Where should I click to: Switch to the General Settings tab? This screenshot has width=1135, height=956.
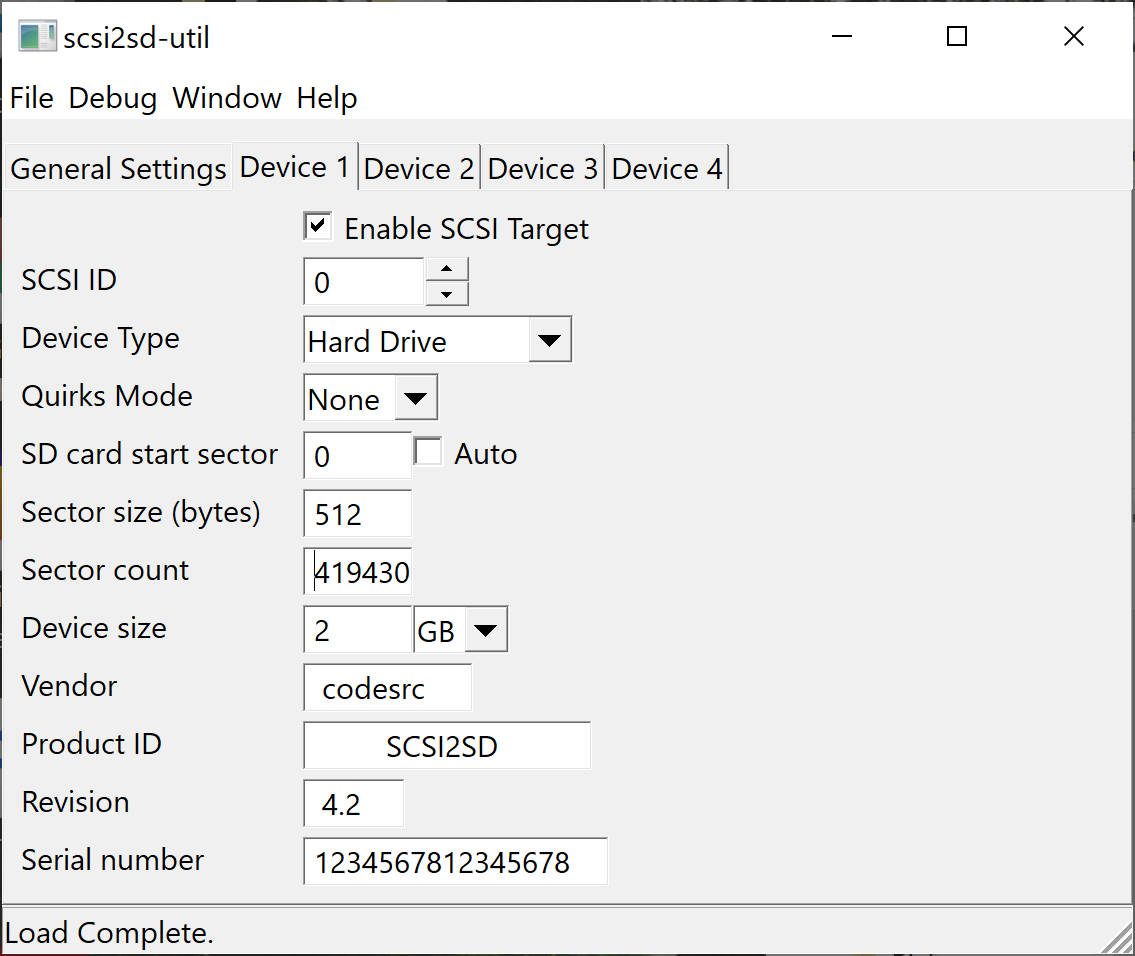(118, 169)
